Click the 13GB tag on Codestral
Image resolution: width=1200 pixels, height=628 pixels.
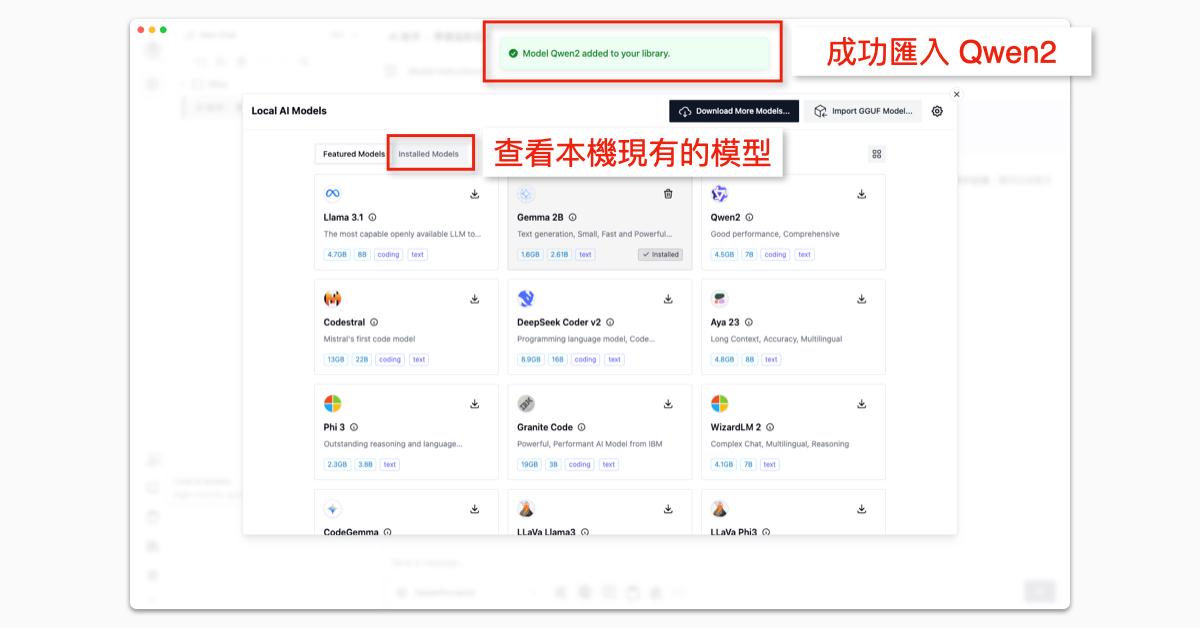[335, 360]
